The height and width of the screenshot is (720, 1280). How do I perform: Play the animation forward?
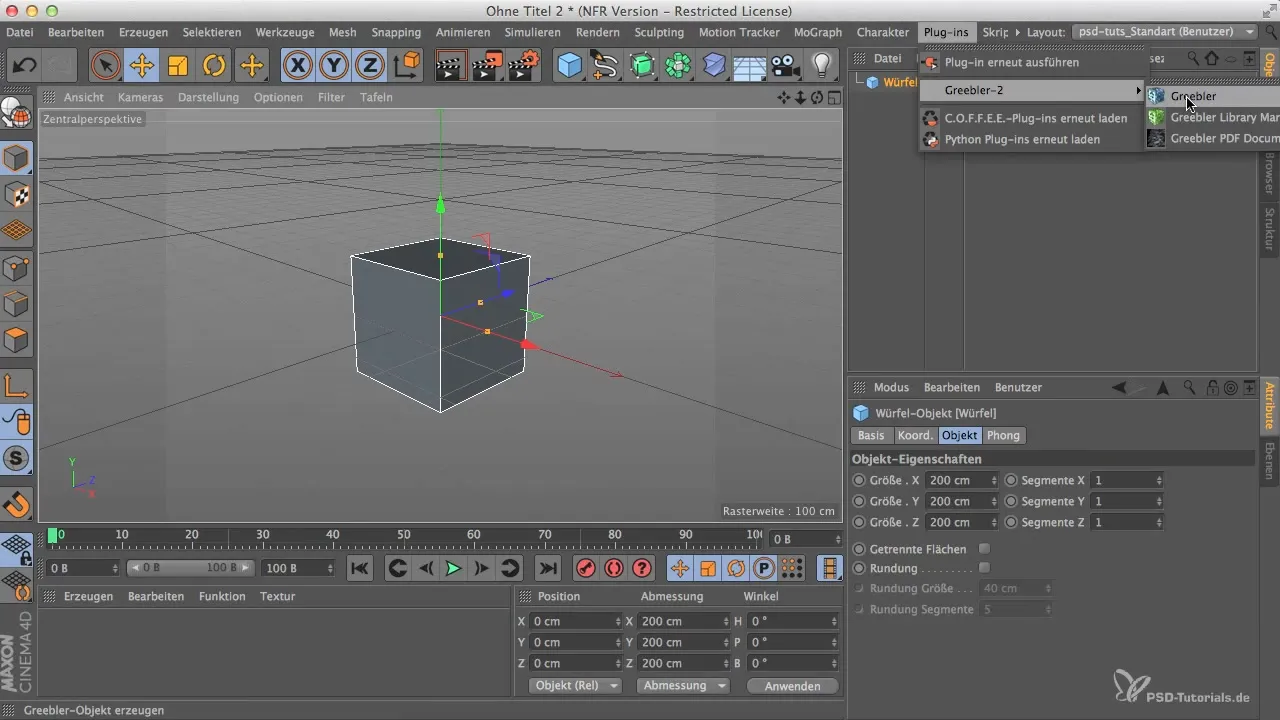[453, 568]
